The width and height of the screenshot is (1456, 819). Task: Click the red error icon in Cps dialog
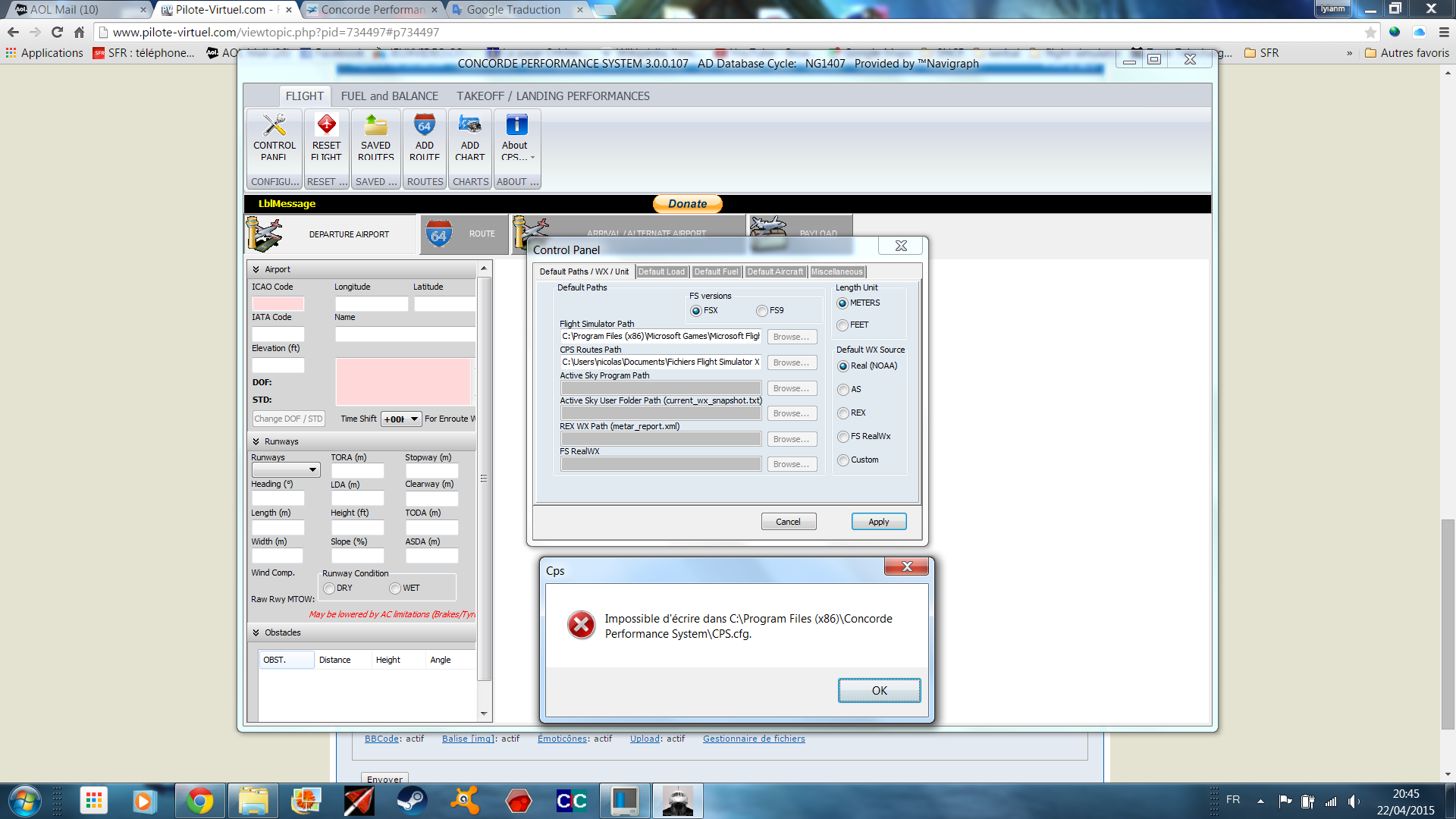coord(582,626)
